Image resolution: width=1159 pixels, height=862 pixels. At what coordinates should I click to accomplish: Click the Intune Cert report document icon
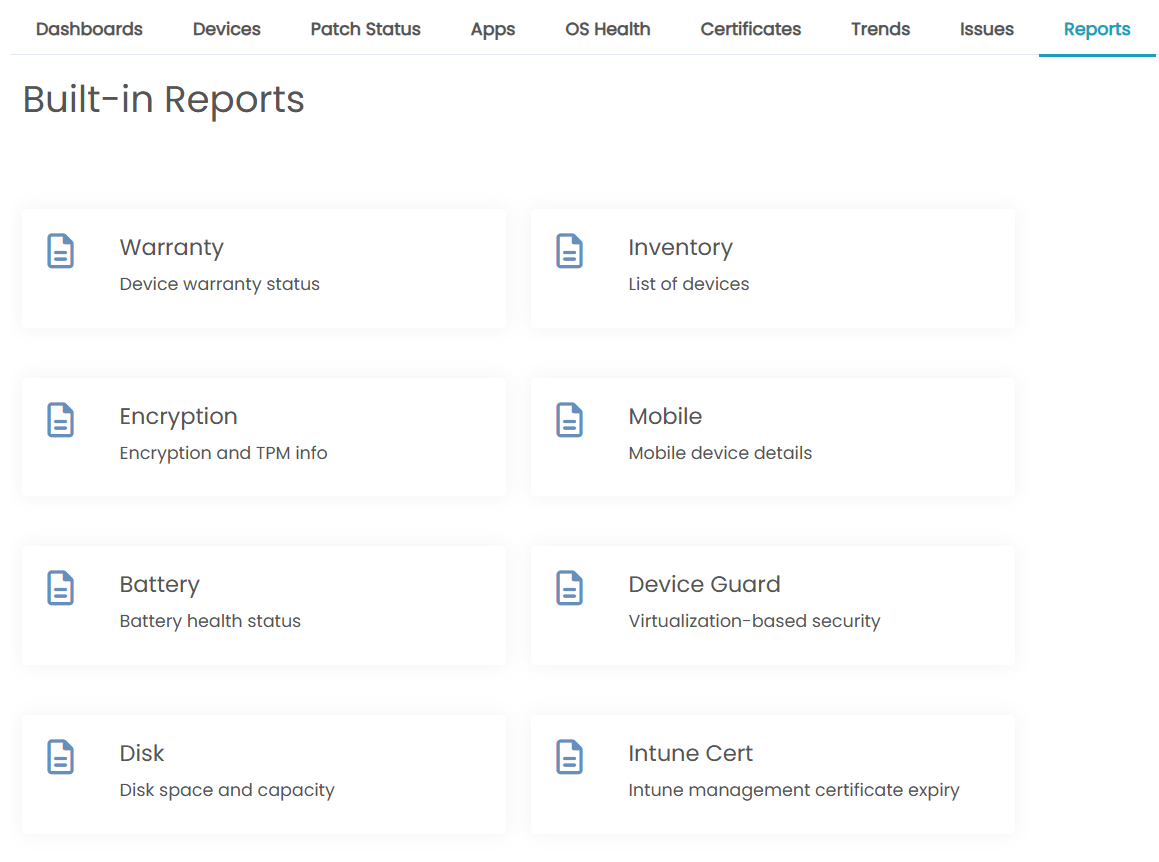pos(569,757)
